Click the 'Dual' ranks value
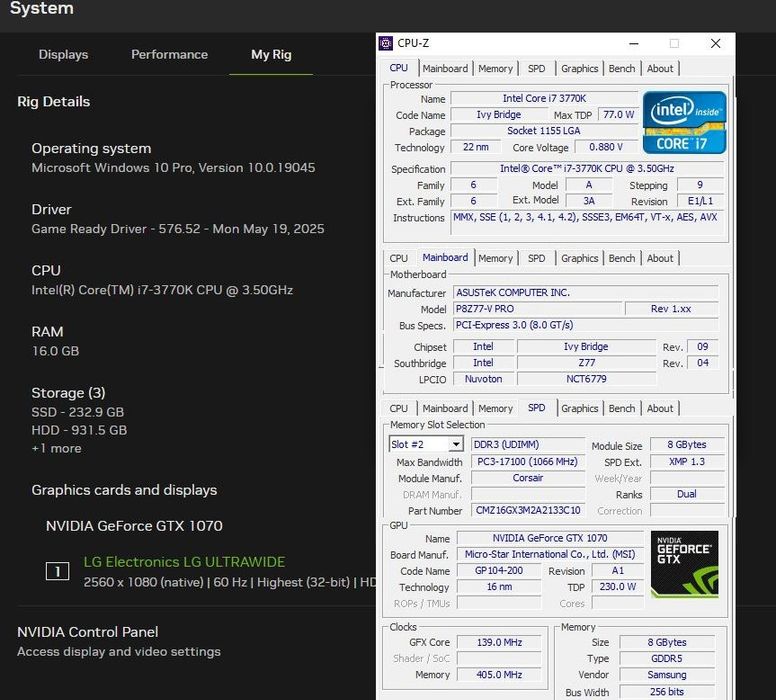776x700 pixels. coord(686,494)
